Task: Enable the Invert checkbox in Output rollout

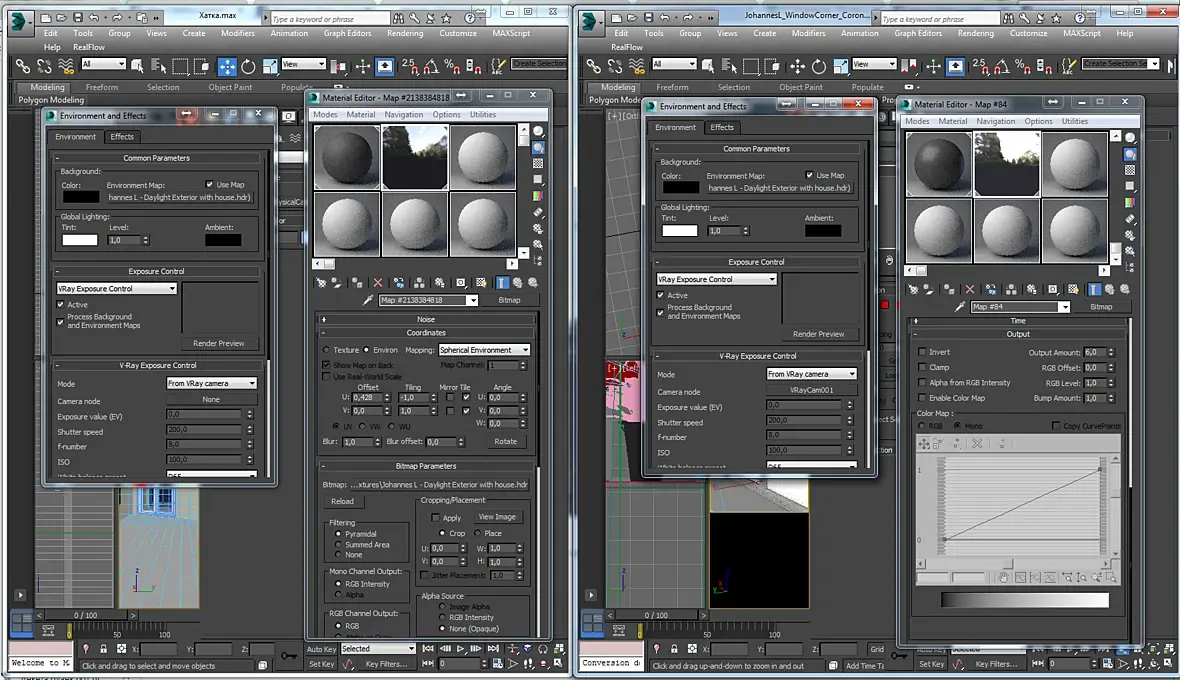Action: click(x=922, y=352)
